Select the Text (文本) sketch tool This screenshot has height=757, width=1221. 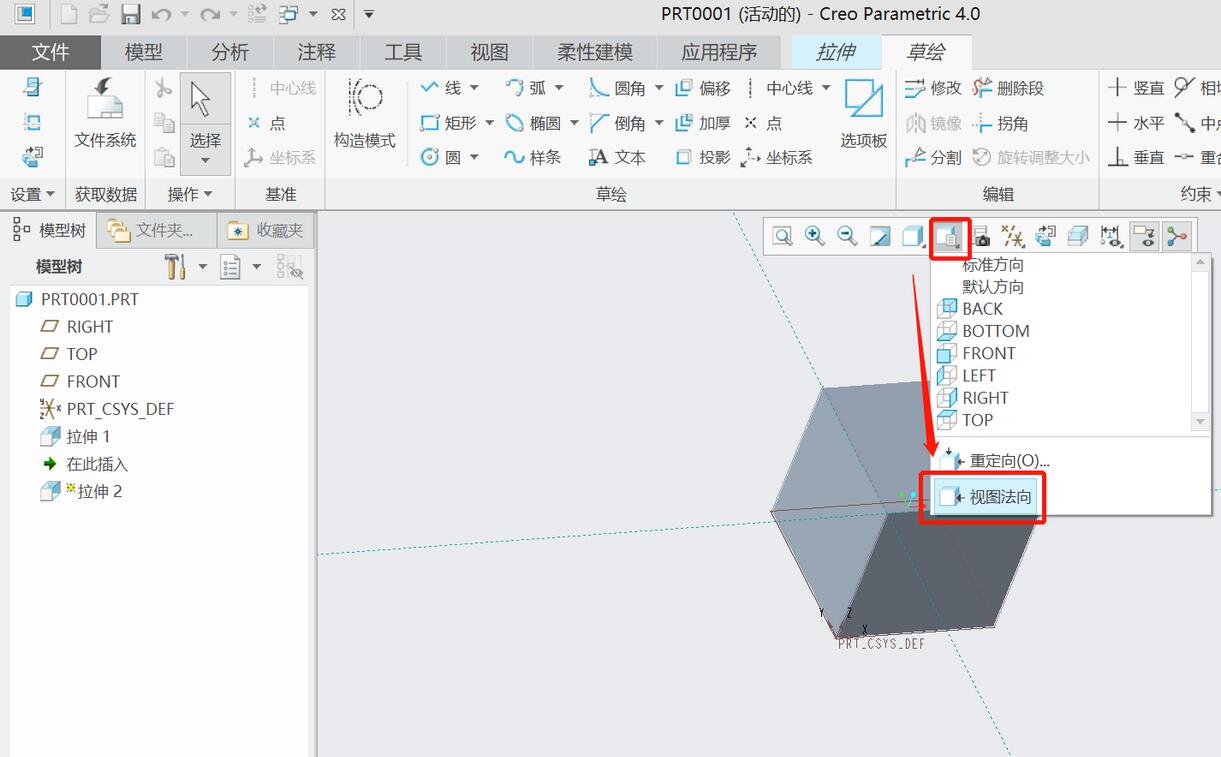pyautogui.click(x=617, y=157)
